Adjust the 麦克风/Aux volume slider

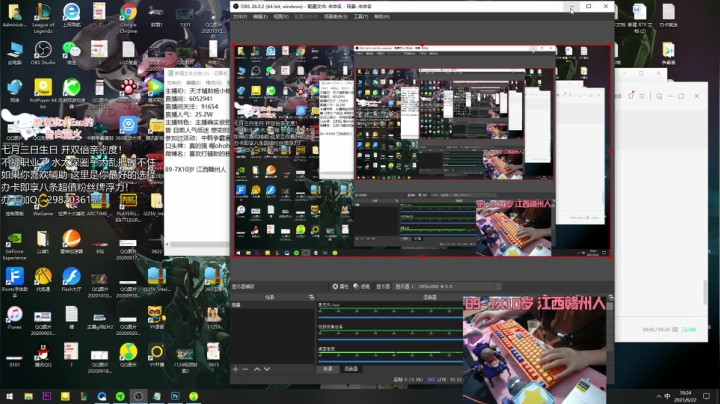[x=390, y=317]
